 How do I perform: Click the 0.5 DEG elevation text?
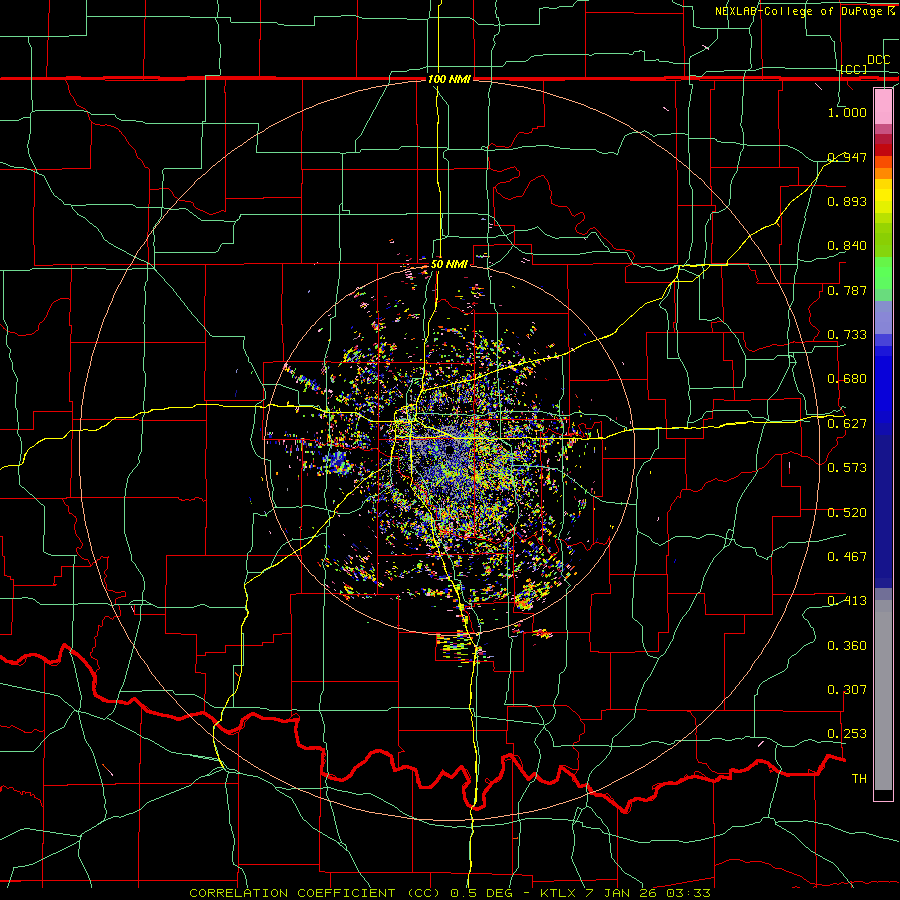482,893
